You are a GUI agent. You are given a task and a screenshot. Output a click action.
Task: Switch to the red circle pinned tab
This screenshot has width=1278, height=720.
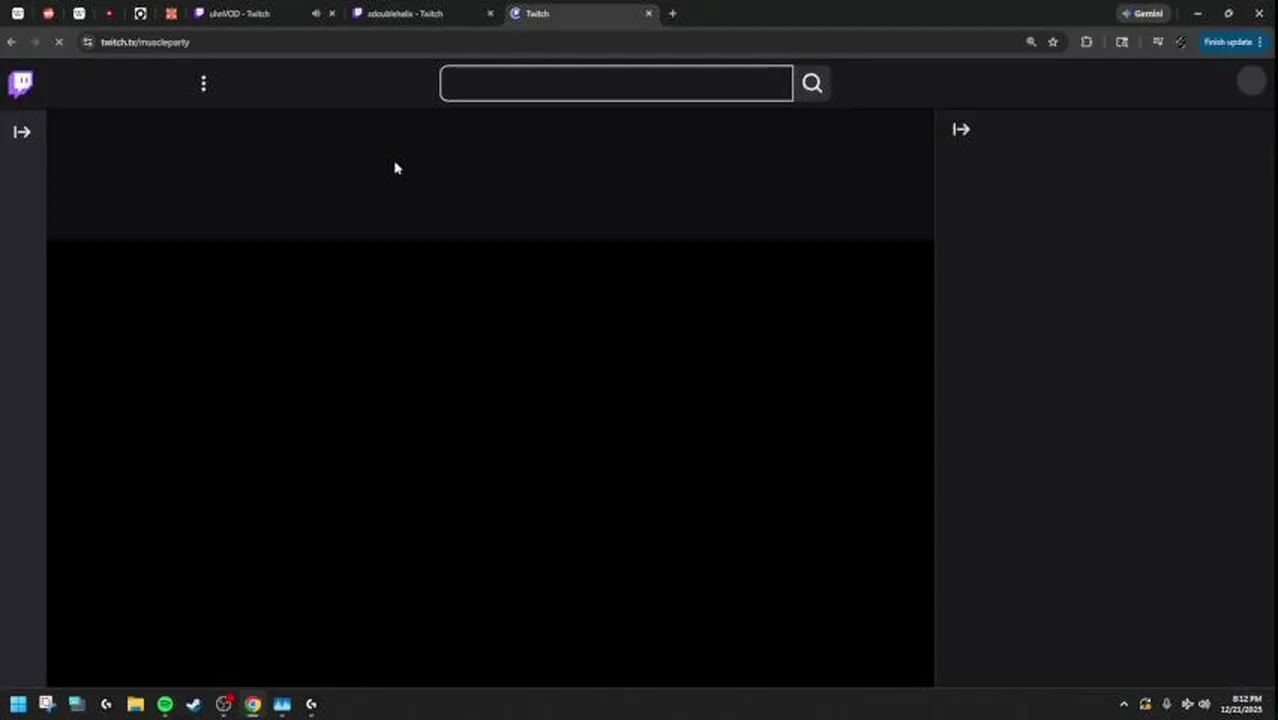(x=48, y=14)
